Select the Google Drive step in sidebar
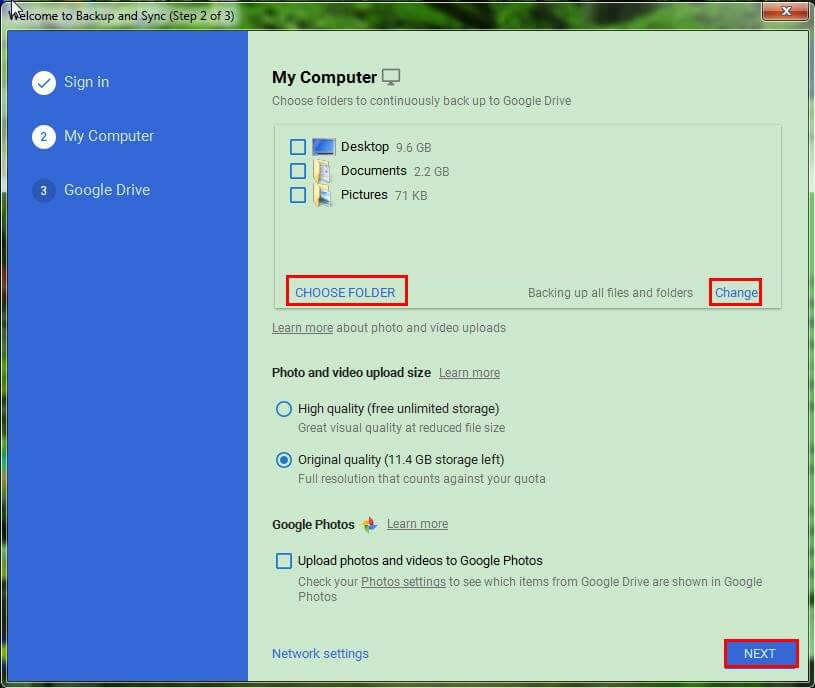 (109, 190)
